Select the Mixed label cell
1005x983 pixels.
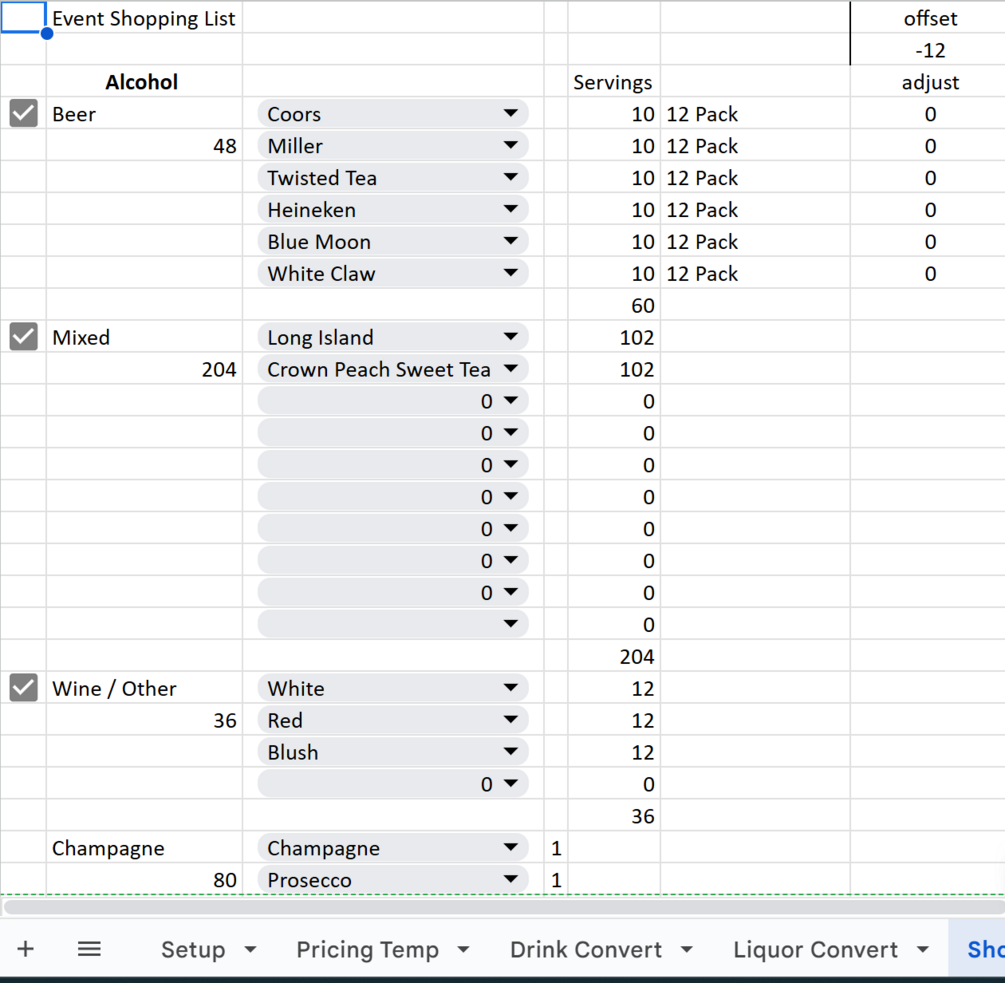point(144,337)
